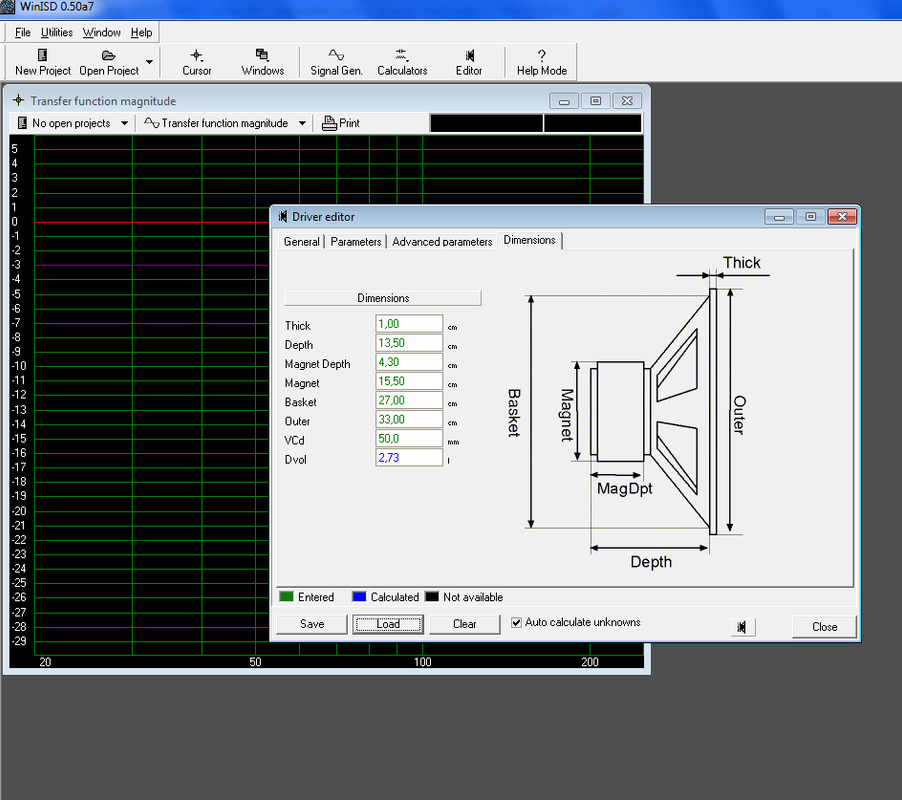
Task: Click the Basket value field
Action: (409, 400)
